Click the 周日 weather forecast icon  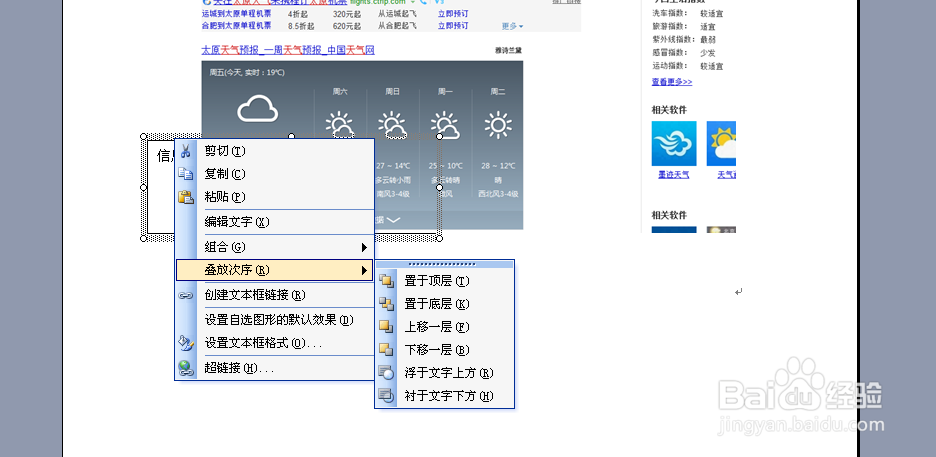[392, 125]
